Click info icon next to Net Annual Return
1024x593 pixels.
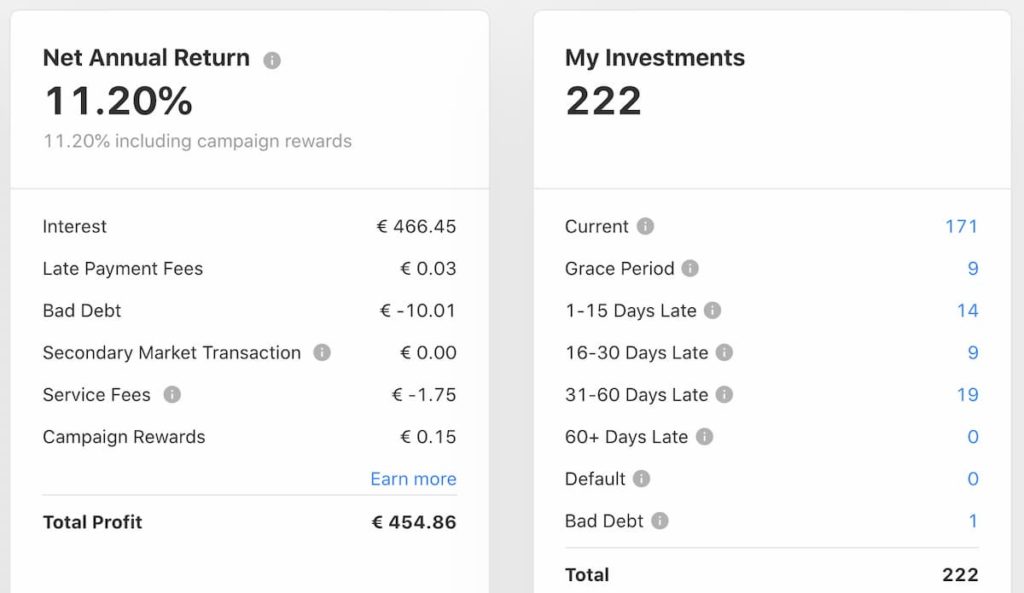tap(272, 61)
